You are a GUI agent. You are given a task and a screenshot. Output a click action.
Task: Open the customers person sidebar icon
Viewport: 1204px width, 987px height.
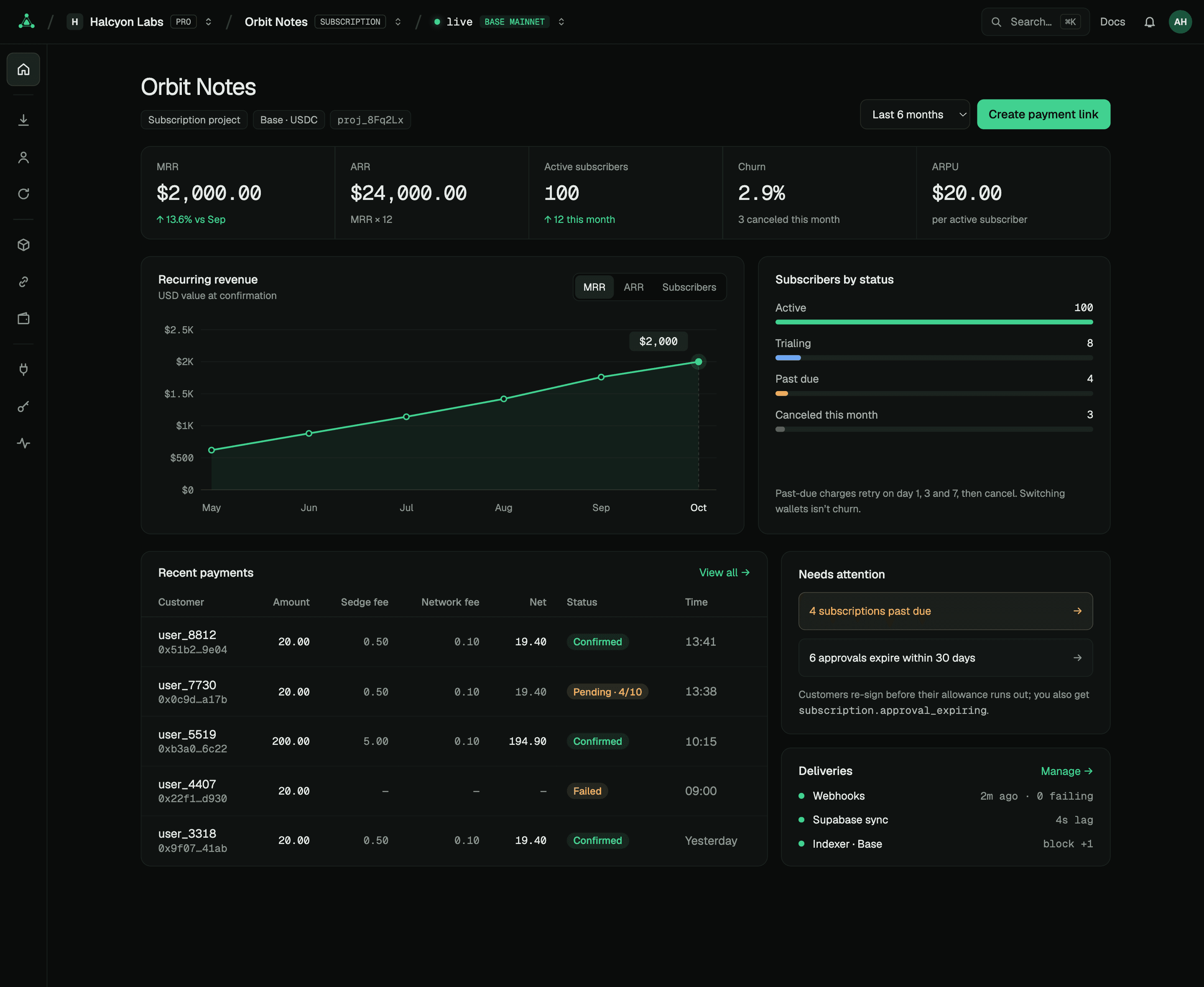pyautogui.click(x=23, y=158)
